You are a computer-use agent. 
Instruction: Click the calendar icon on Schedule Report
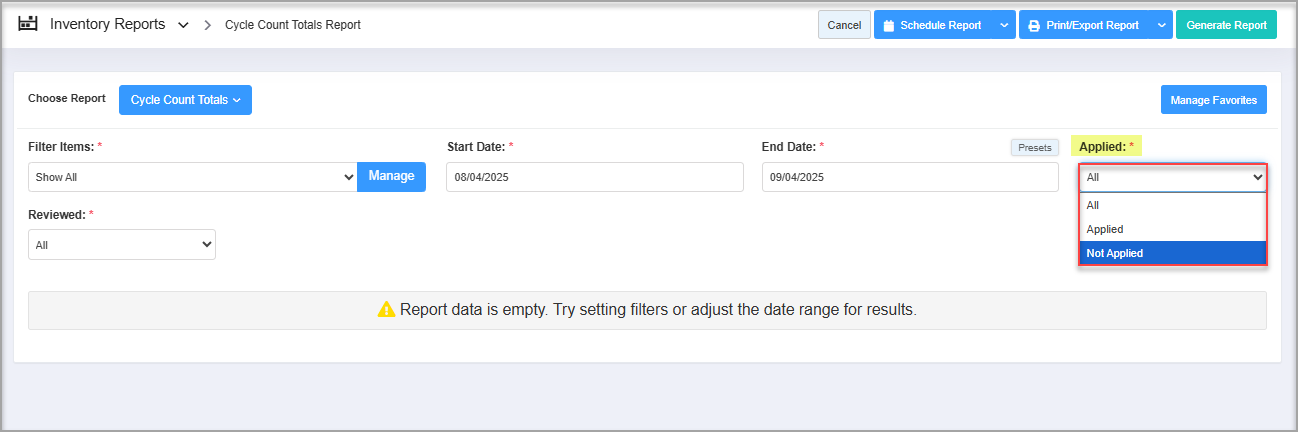tap(888, 26)
